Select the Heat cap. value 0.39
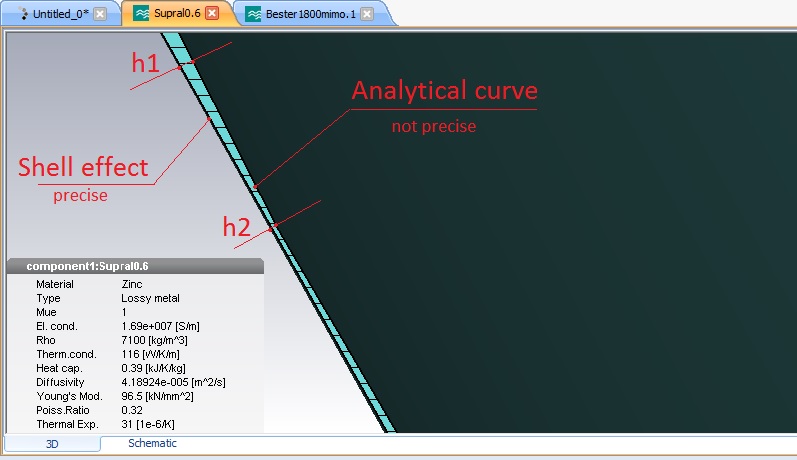 (x=153, y=368)
